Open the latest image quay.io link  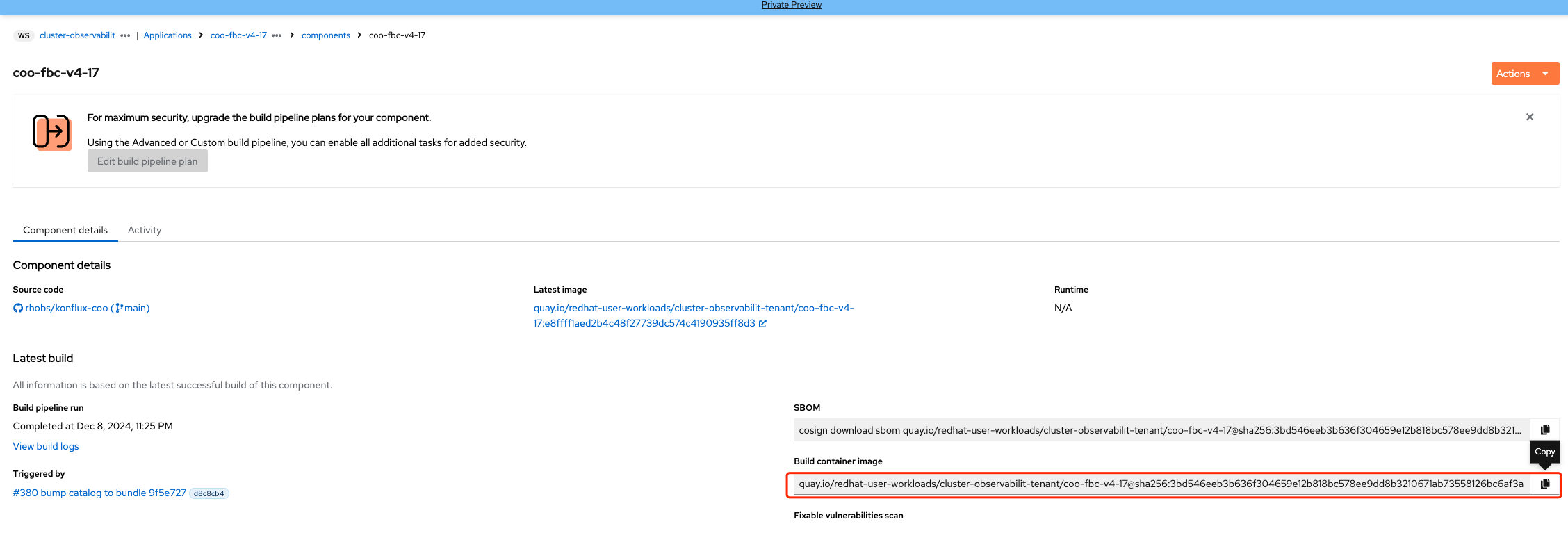tap(693, 315)
